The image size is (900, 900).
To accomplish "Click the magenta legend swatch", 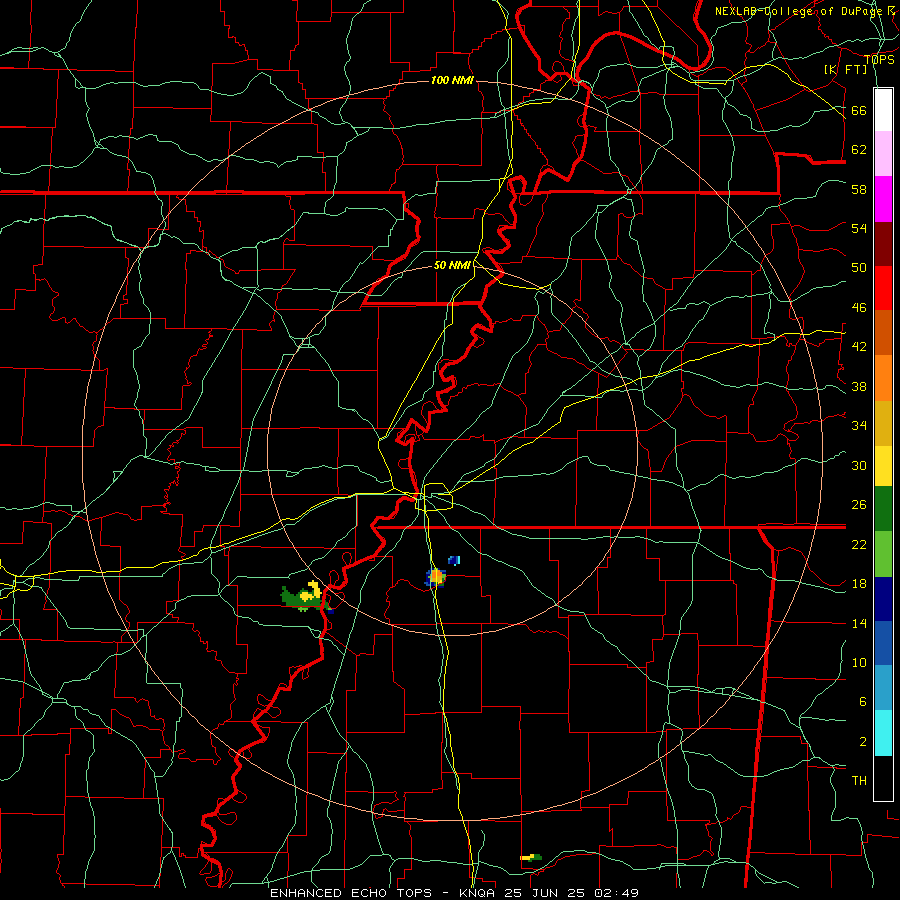I will pyautogui.click(x=883, y=198).
